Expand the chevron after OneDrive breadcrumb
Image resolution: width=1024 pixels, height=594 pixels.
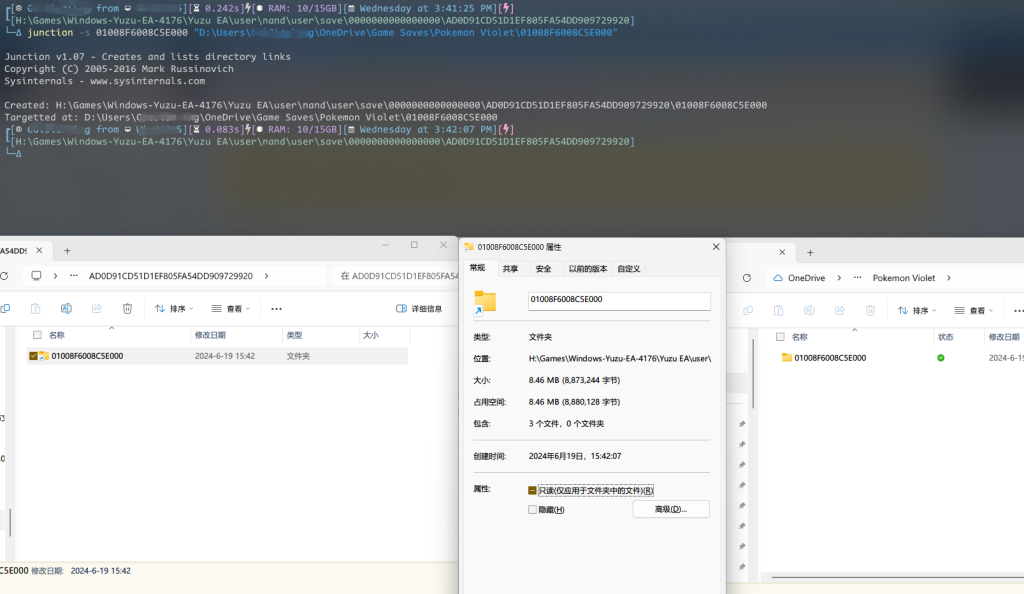(839, 278)
